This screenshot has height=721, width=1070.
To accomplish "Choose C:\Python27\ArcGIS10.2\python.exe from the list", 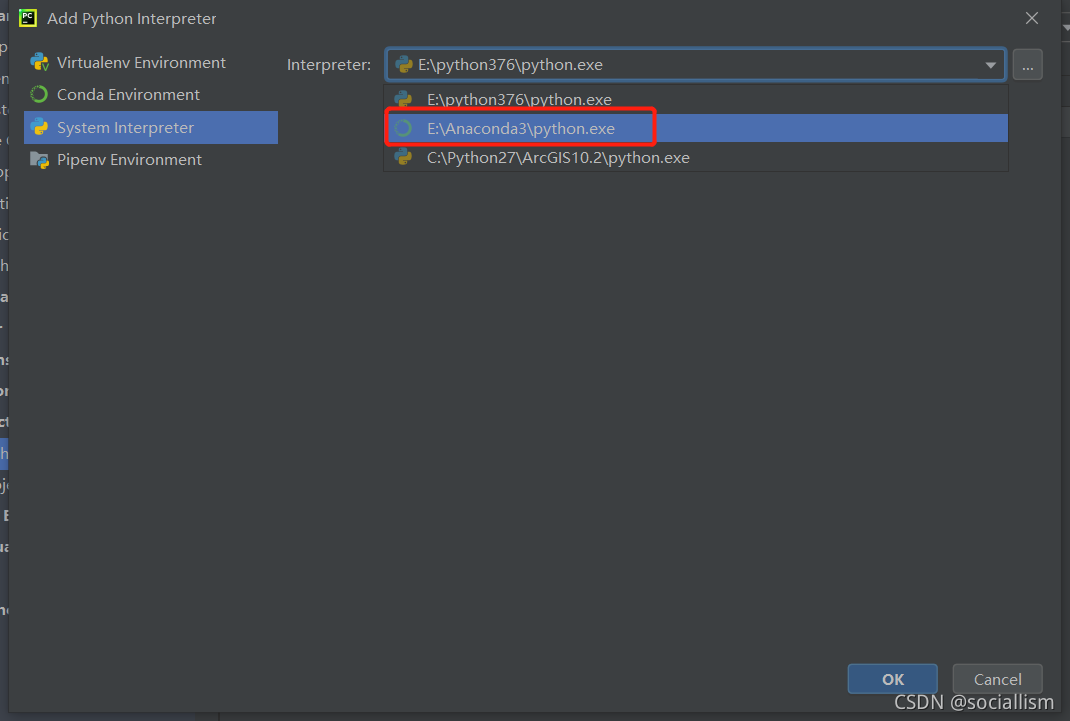I will [696, 158].
